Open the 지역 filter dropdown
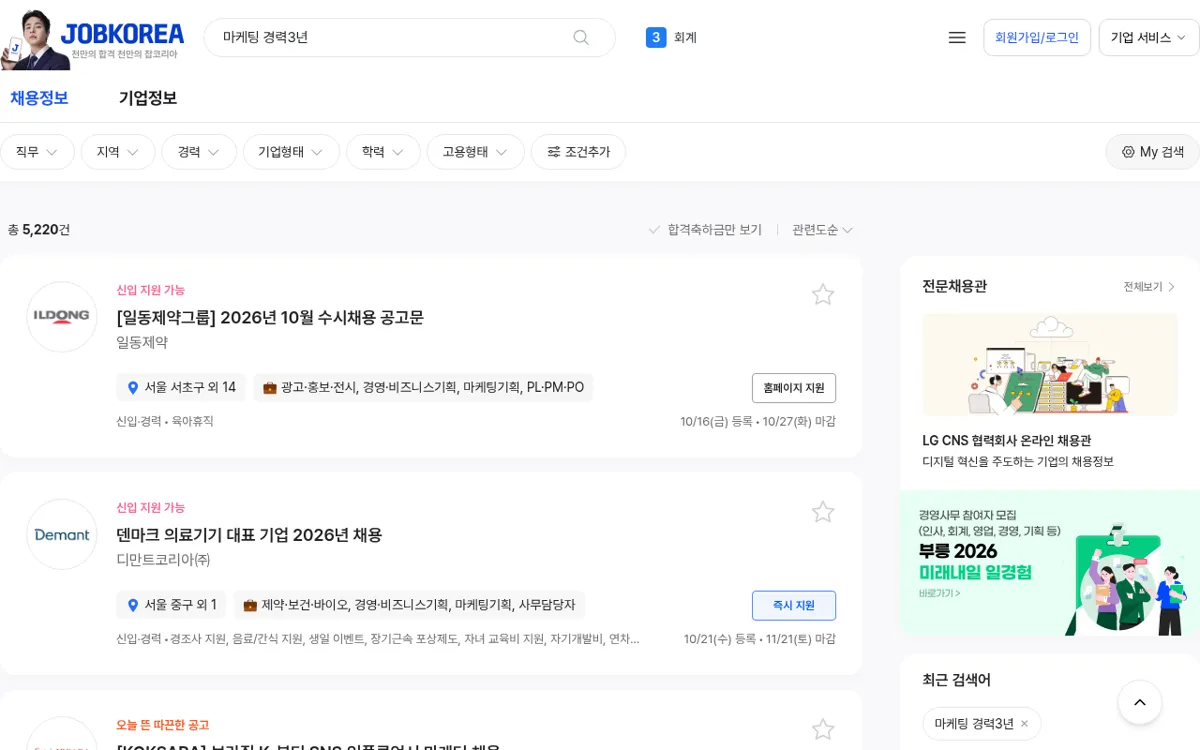 [118, 152]
